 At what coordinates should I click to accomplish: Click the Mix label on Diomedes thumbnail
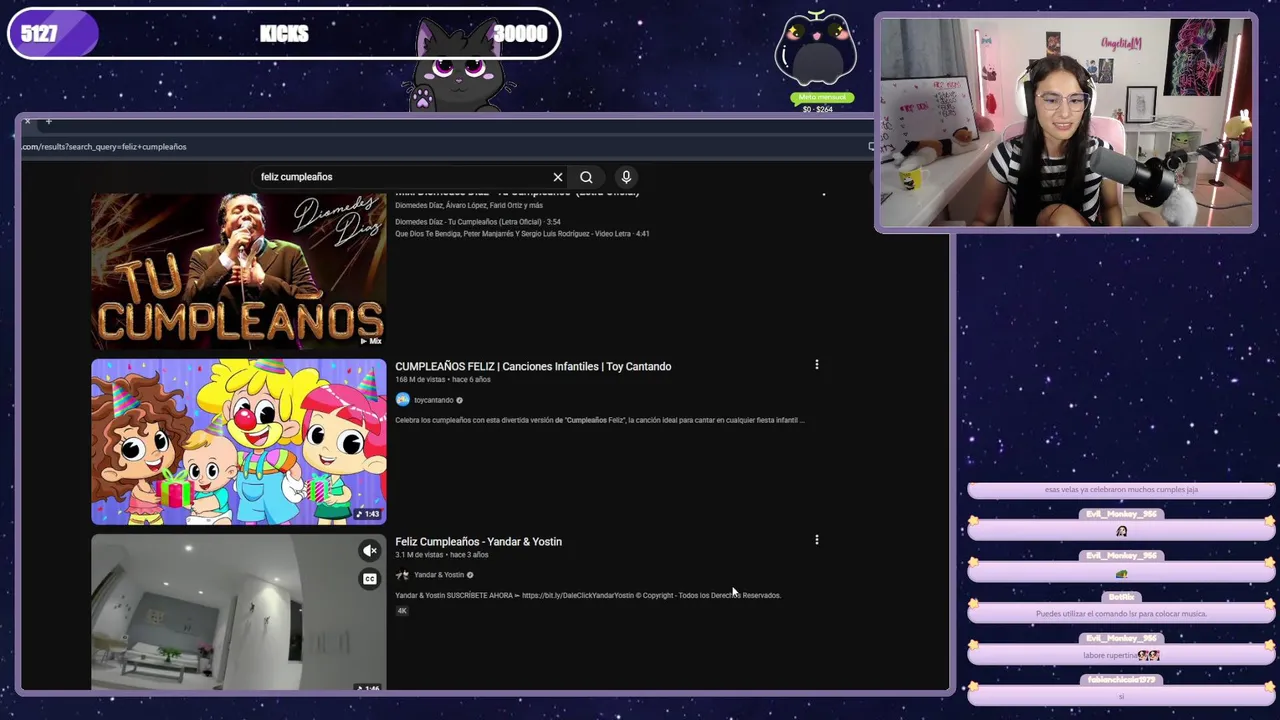[371, 341]
